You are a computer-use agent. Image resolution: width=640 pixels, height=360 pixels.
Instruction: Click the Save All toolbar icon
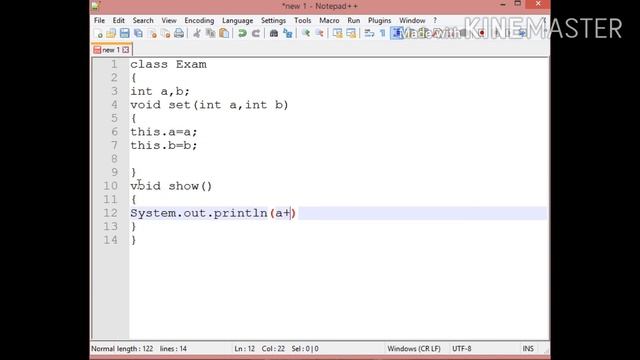coord(138,33)
